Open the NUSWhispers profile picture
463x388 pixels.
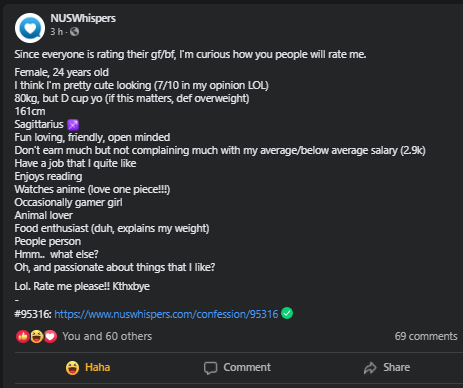click(30, 28)
